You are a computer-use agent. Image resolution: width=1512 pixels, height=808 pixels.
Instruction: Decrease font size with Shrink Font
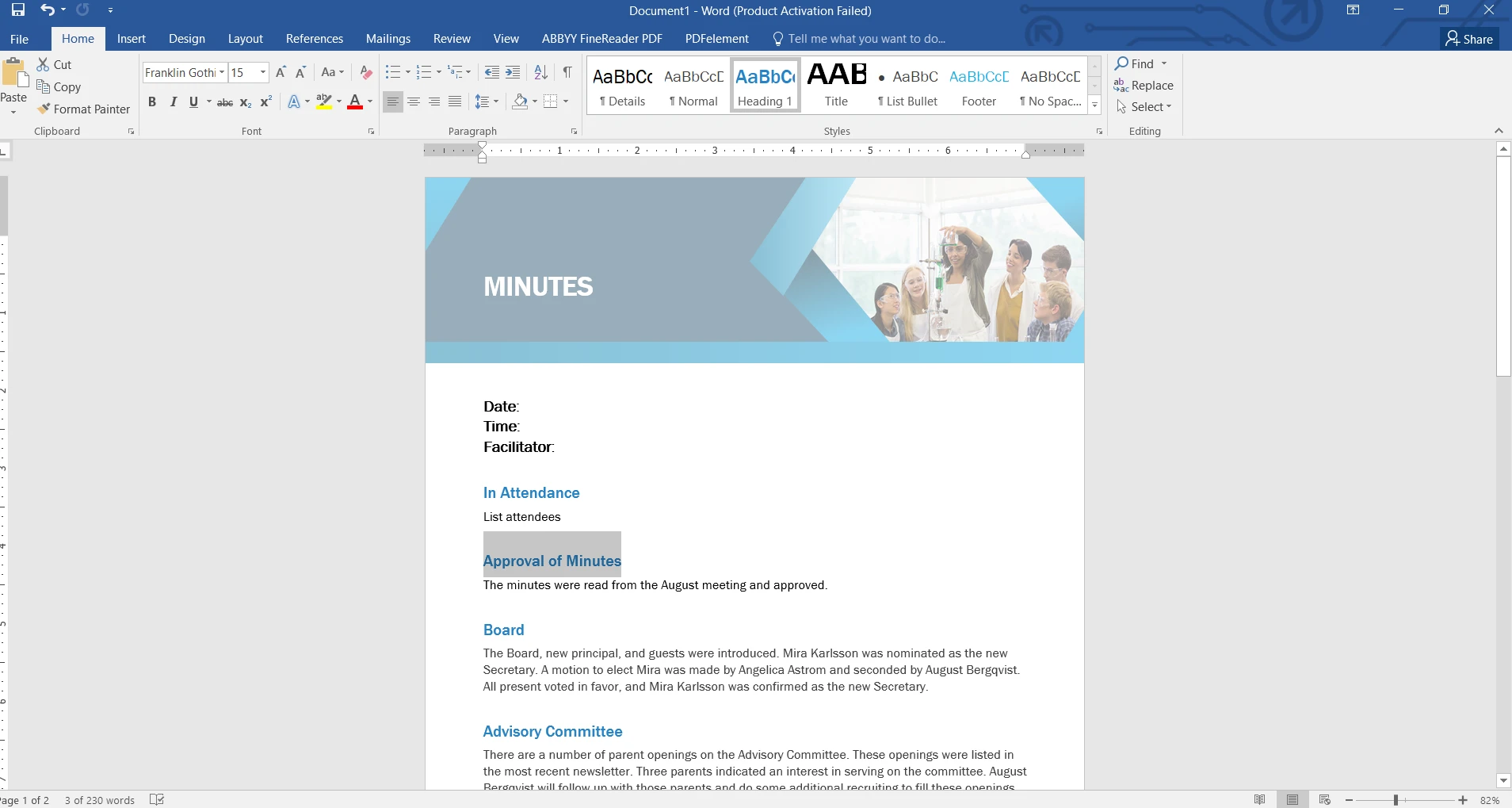coord(300,72)
